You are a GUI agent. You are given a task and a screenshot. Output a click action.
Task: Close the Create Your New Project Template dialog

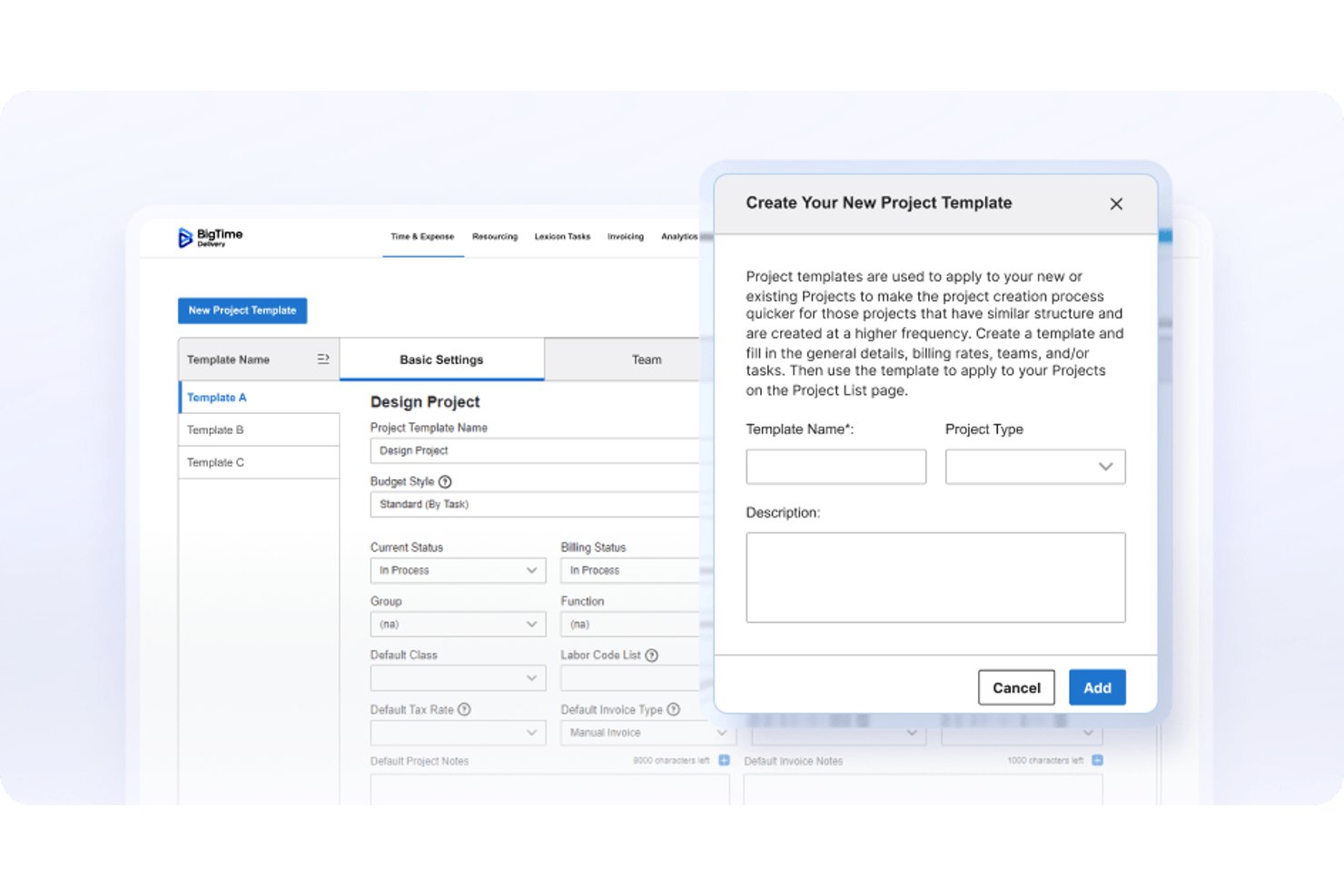point(1116,204)
